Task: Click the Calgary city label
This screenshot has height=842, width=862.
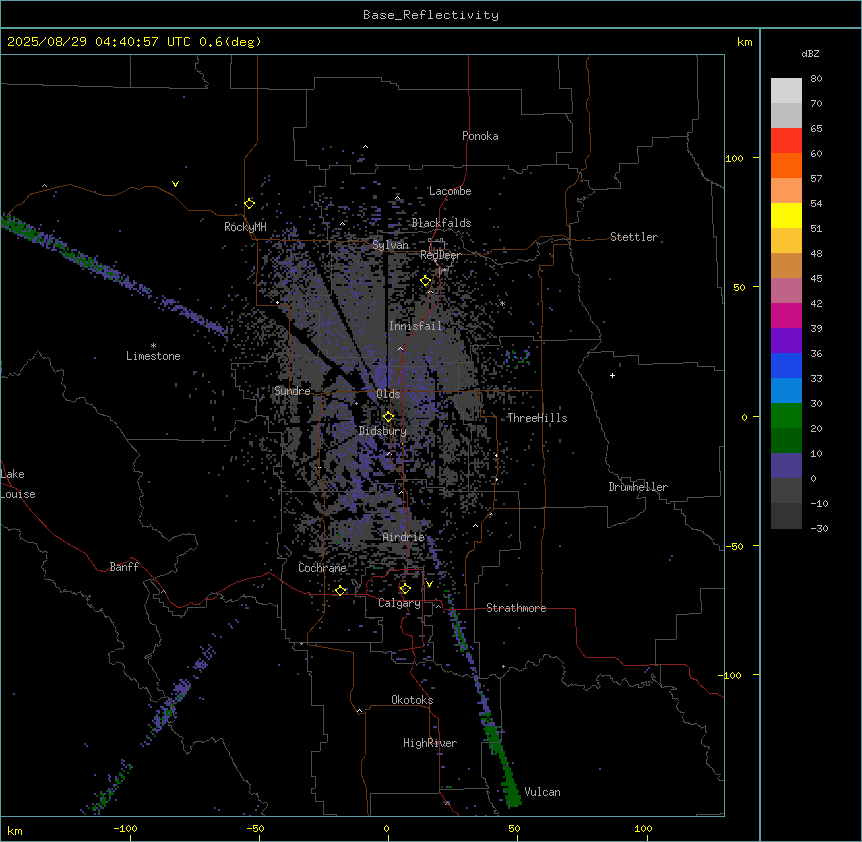Action: click(400, 603)
